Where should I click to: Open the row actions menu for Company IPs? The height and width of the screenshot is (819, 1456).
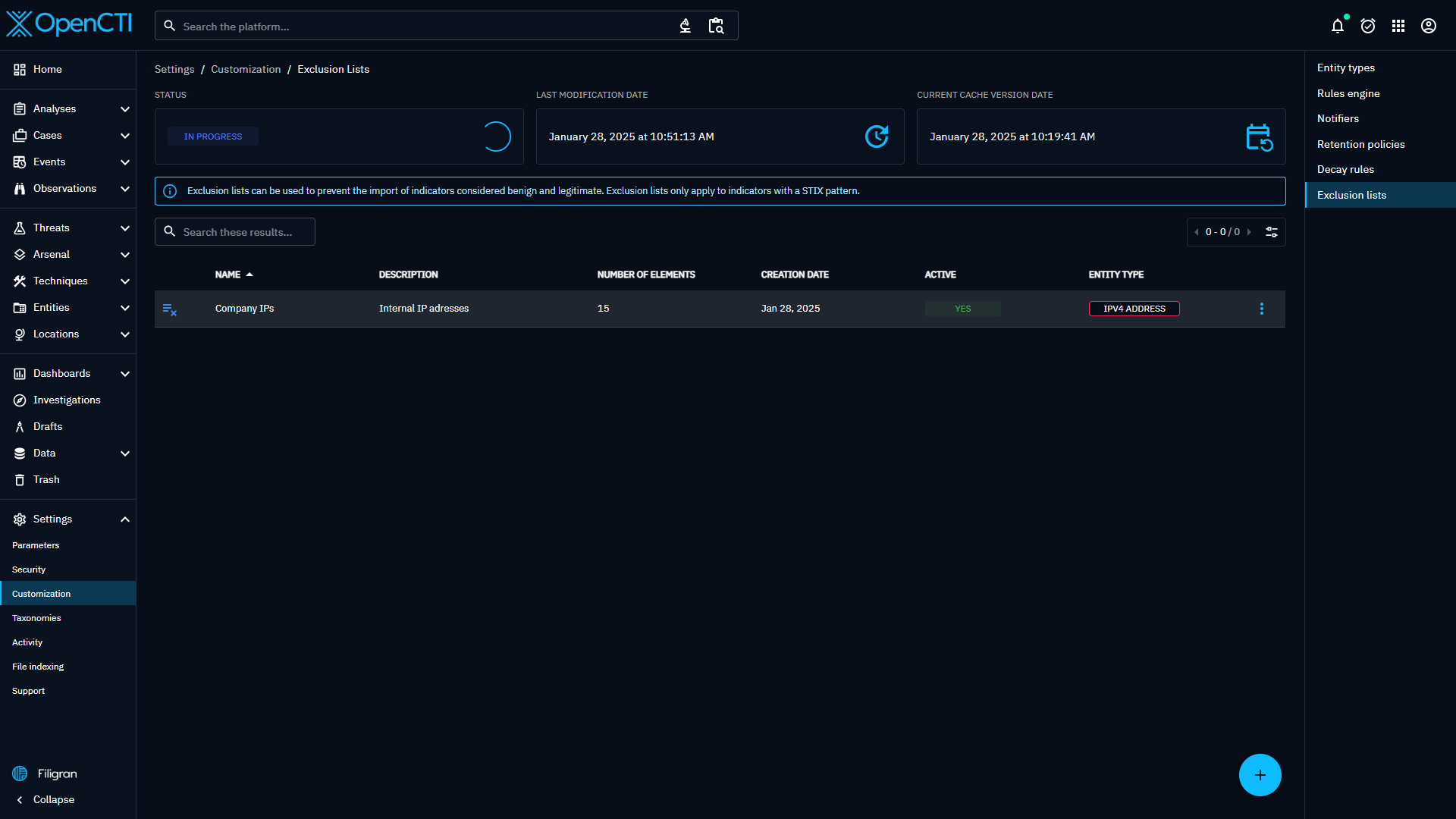[x=1261, y=309]
